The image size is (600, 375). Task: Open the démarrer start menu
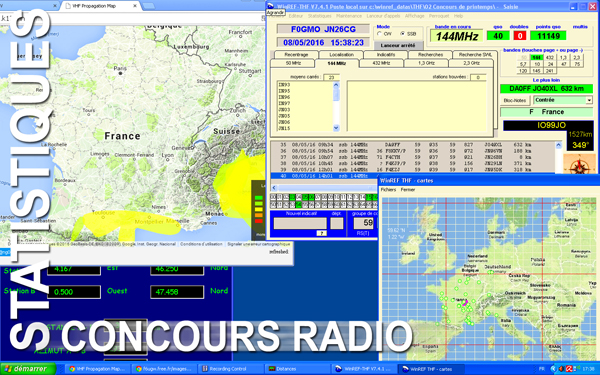28,369
